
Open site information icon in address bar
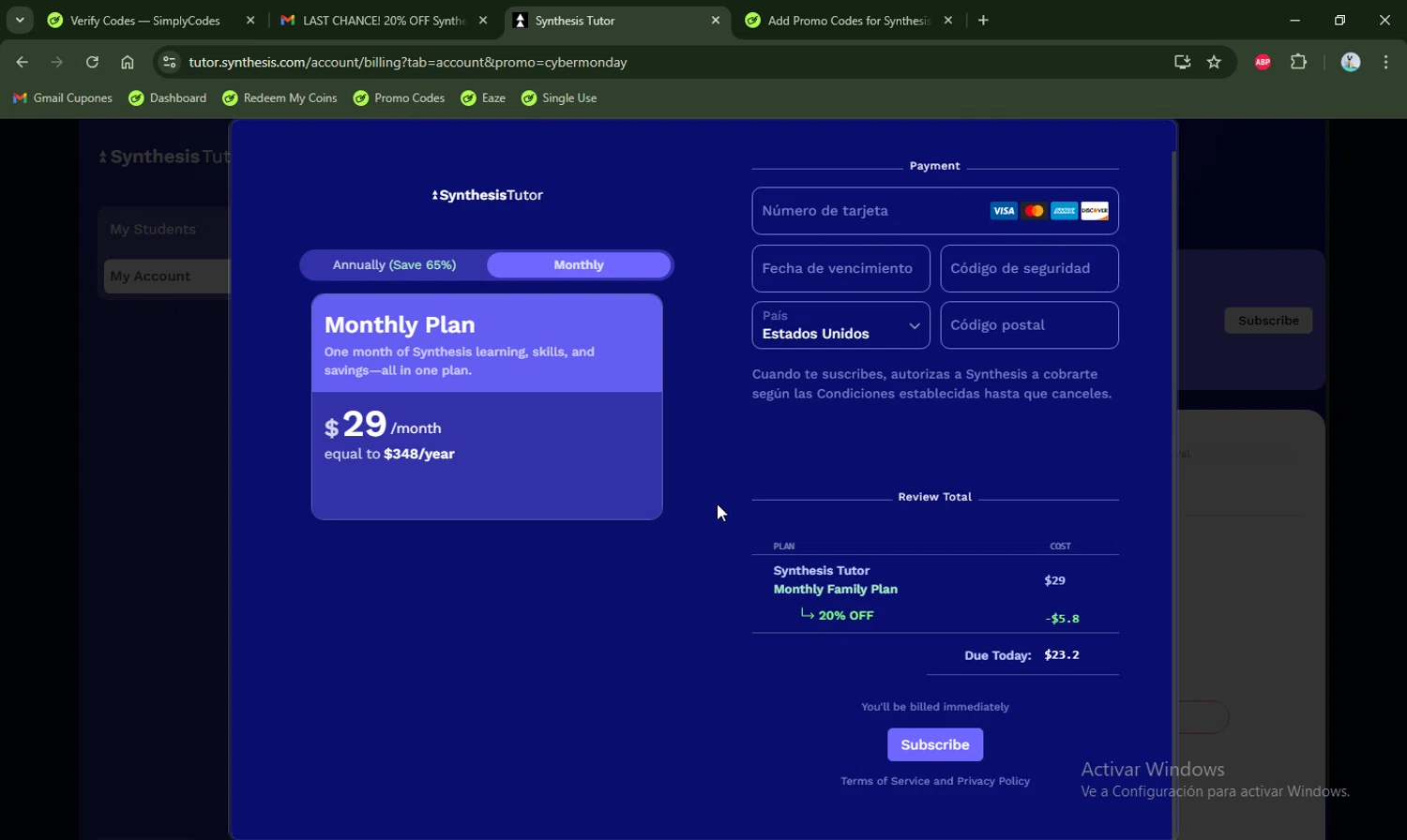pyautogui.click(x=169, y=62)
